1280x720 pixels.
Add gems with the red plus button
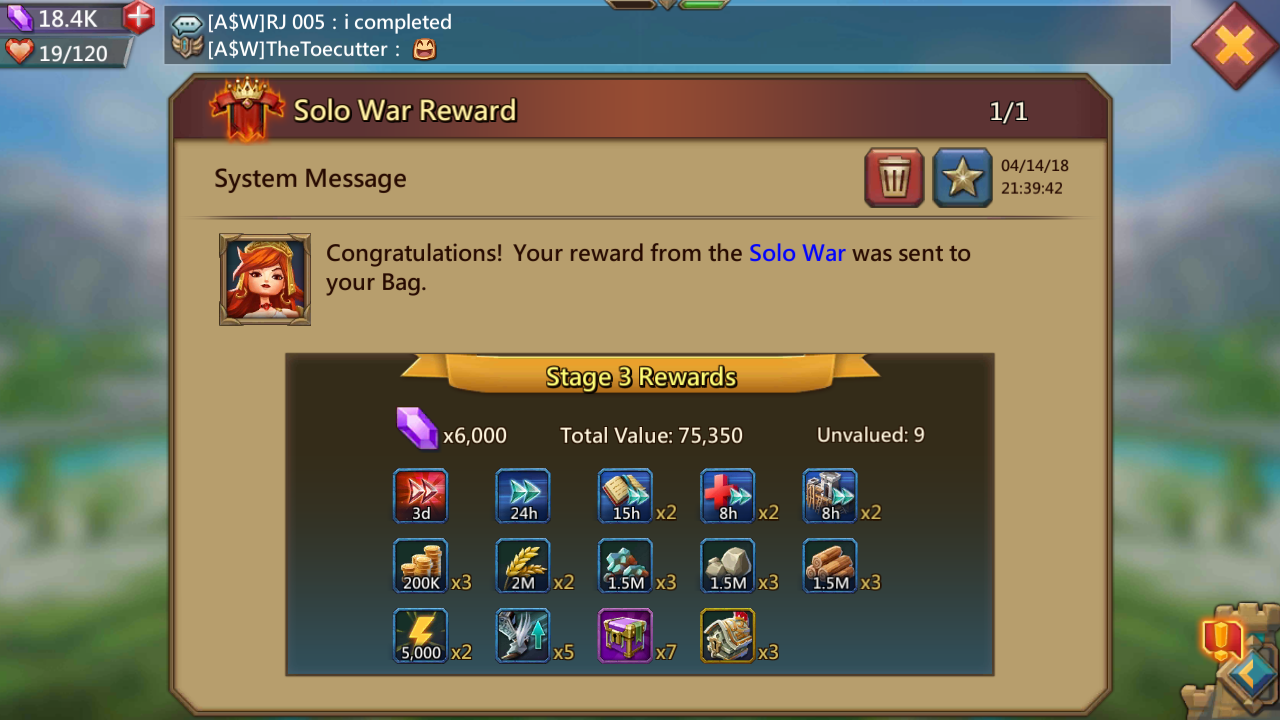pos(139,16)
